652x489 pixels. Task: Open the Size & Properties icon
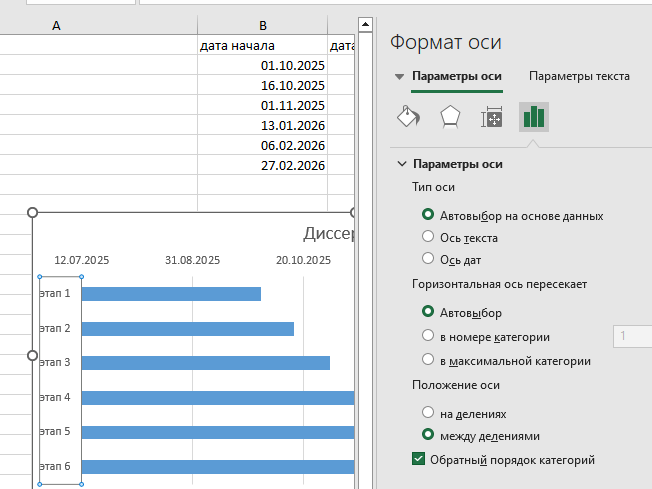(491, 117)
